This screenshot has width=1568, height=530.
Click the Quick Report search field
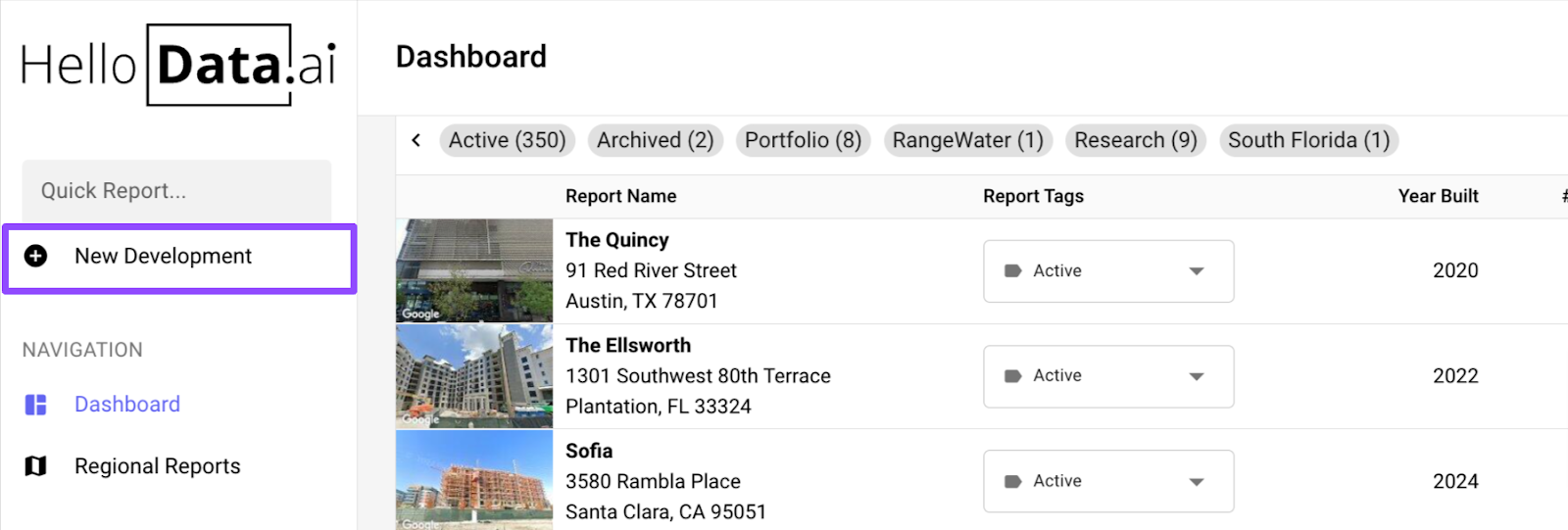point(176,191)
